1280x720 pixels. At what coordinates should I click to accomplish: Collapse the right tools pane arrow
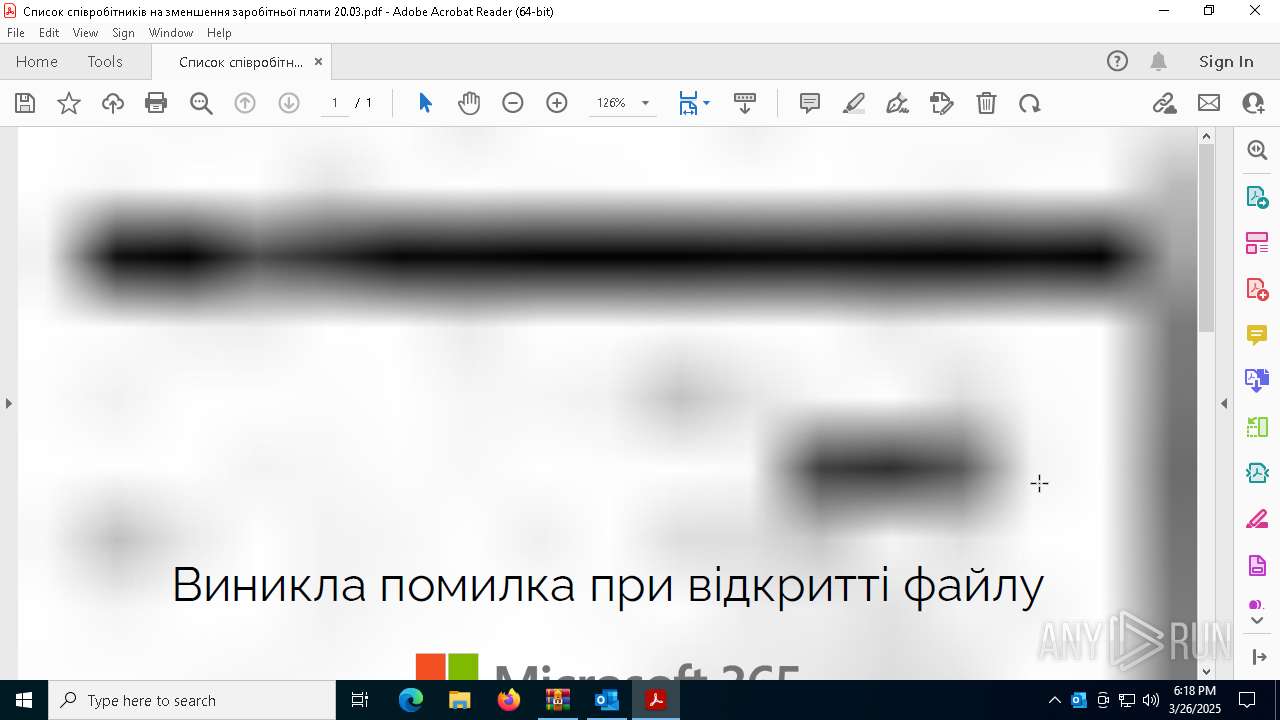(1224, 403)
